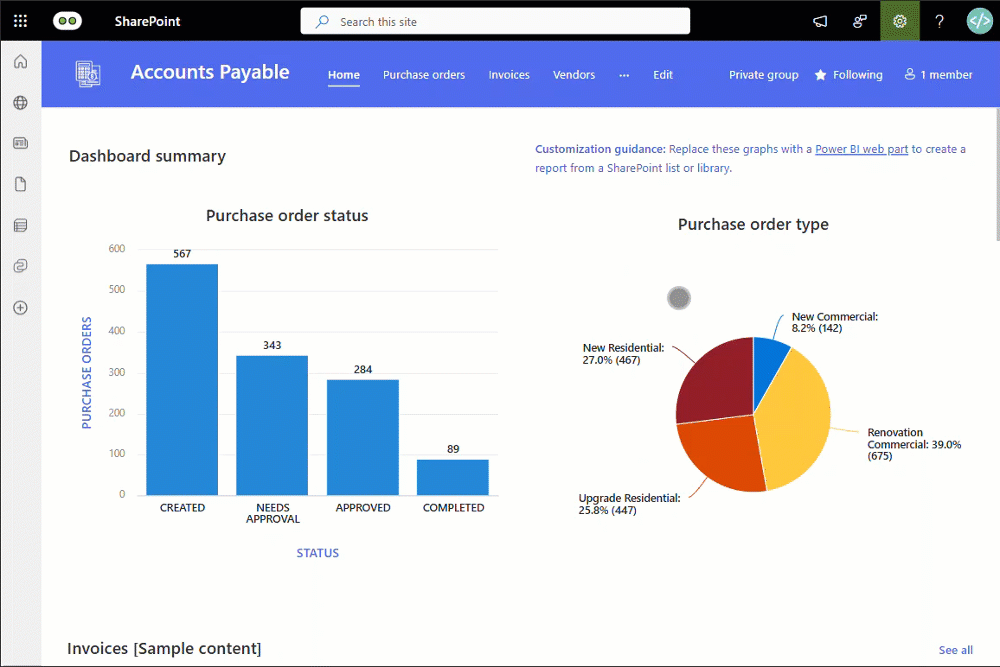Open the 1 member list

click(938, 75)
